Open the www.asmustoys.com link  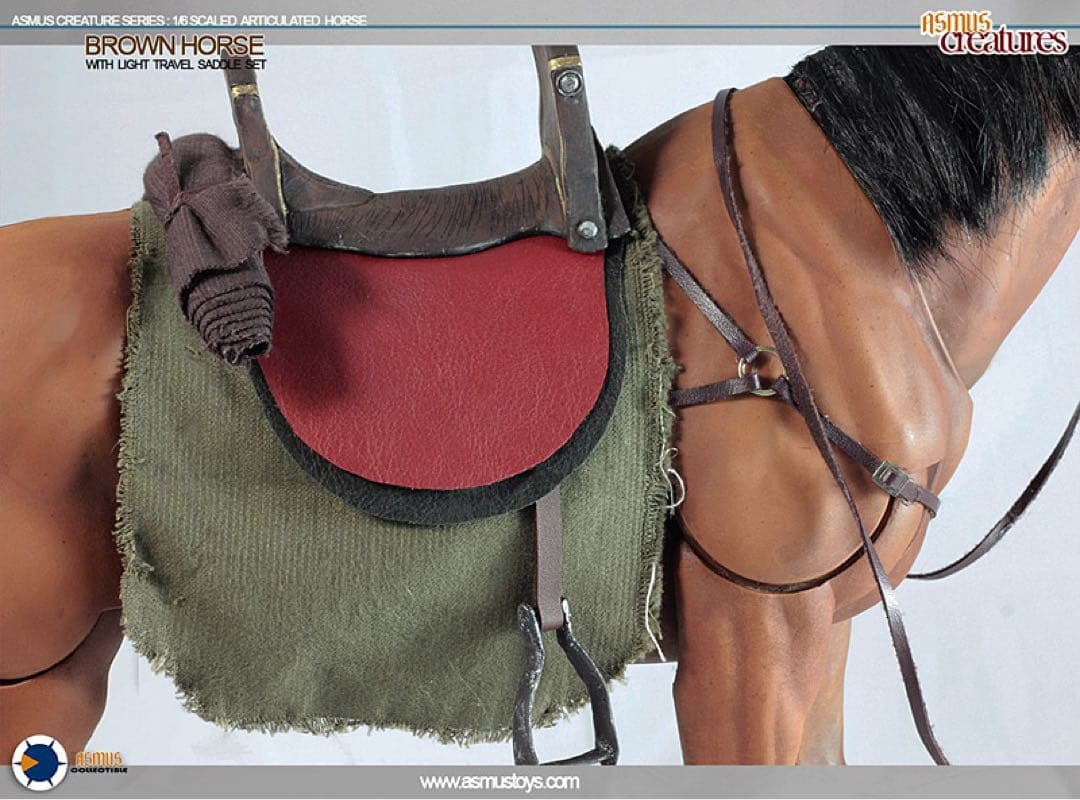click(499, 782)
